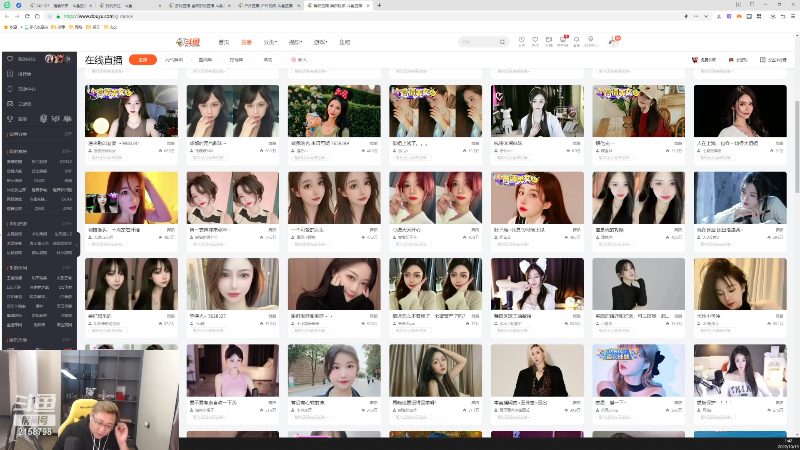Click the trophy icon in dark sidebar
The width and height of the screenshot is (800, 450).
click(10, 118)
